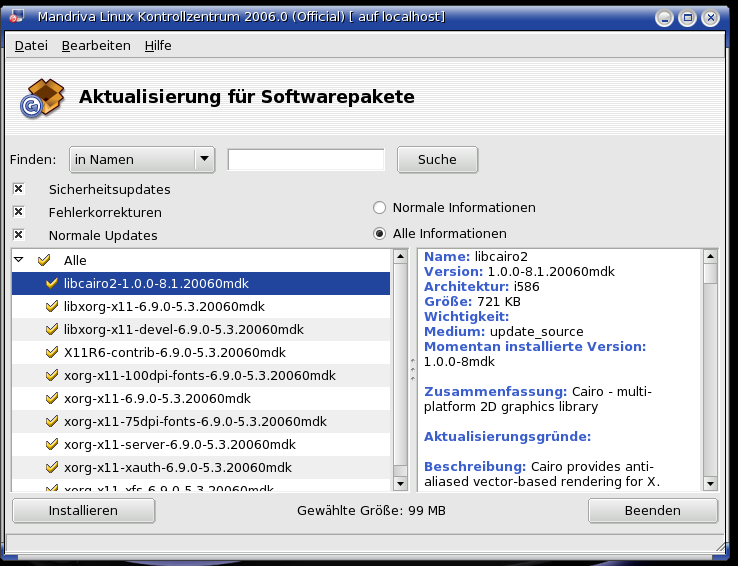Toggle checkmark beside xorg-x11-100dpi-fonts package

click(52, 375)
